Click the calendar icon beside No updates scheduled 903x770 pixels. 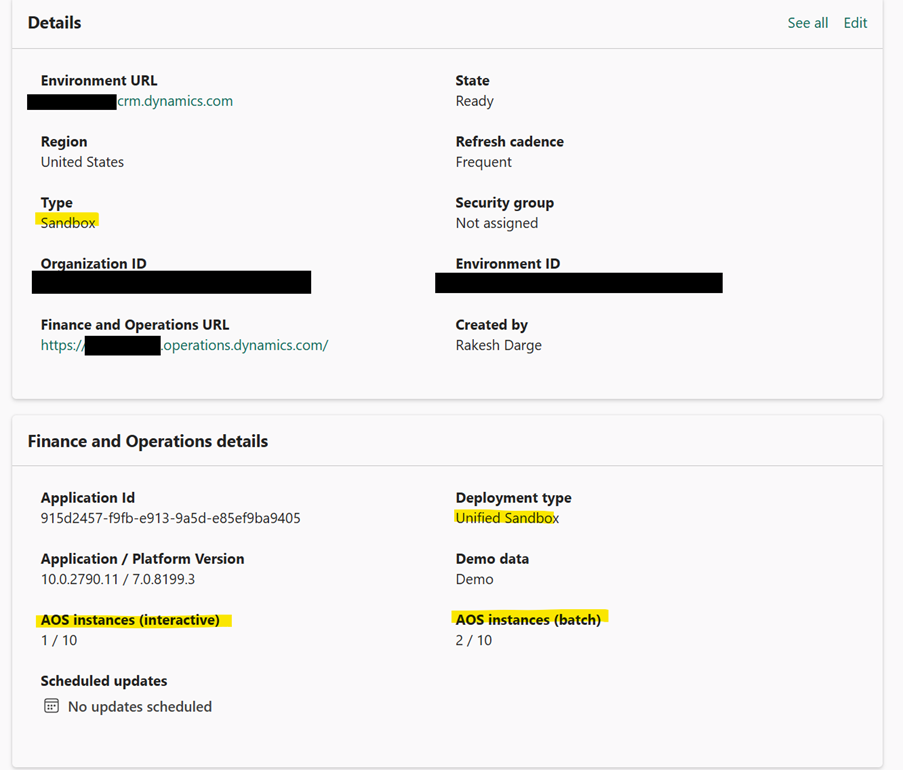tap(51, 705)
